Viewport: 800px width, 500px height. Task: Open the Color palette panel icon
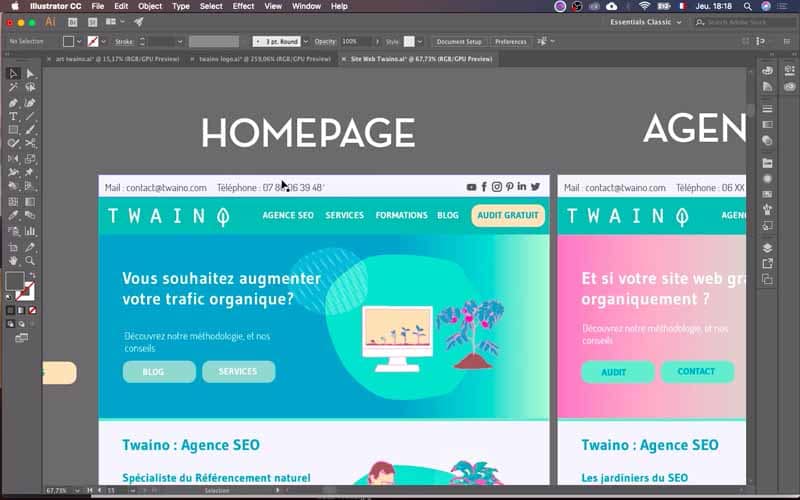[767, 71]
